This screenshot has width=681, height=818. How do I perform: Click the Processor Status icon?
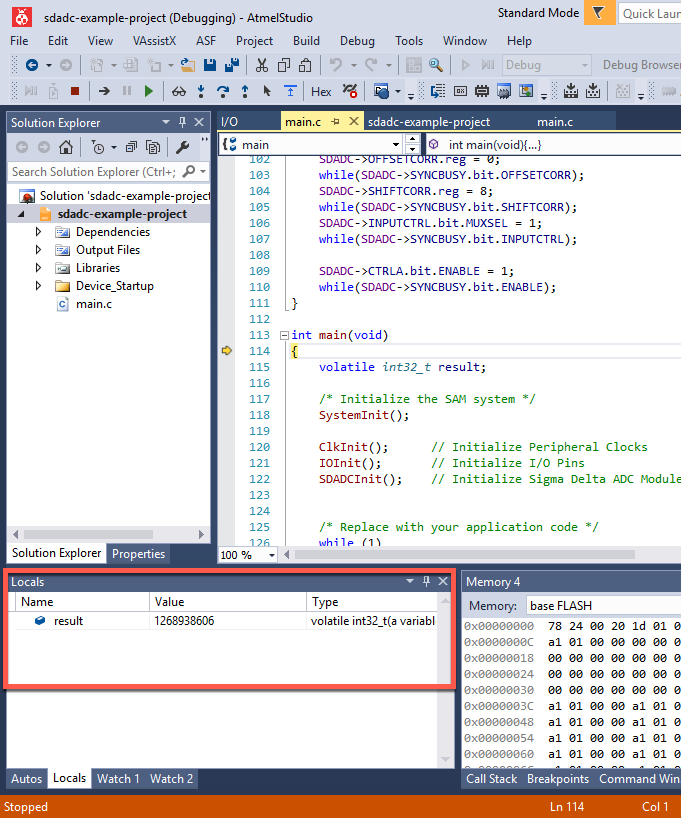pos(504,91)
